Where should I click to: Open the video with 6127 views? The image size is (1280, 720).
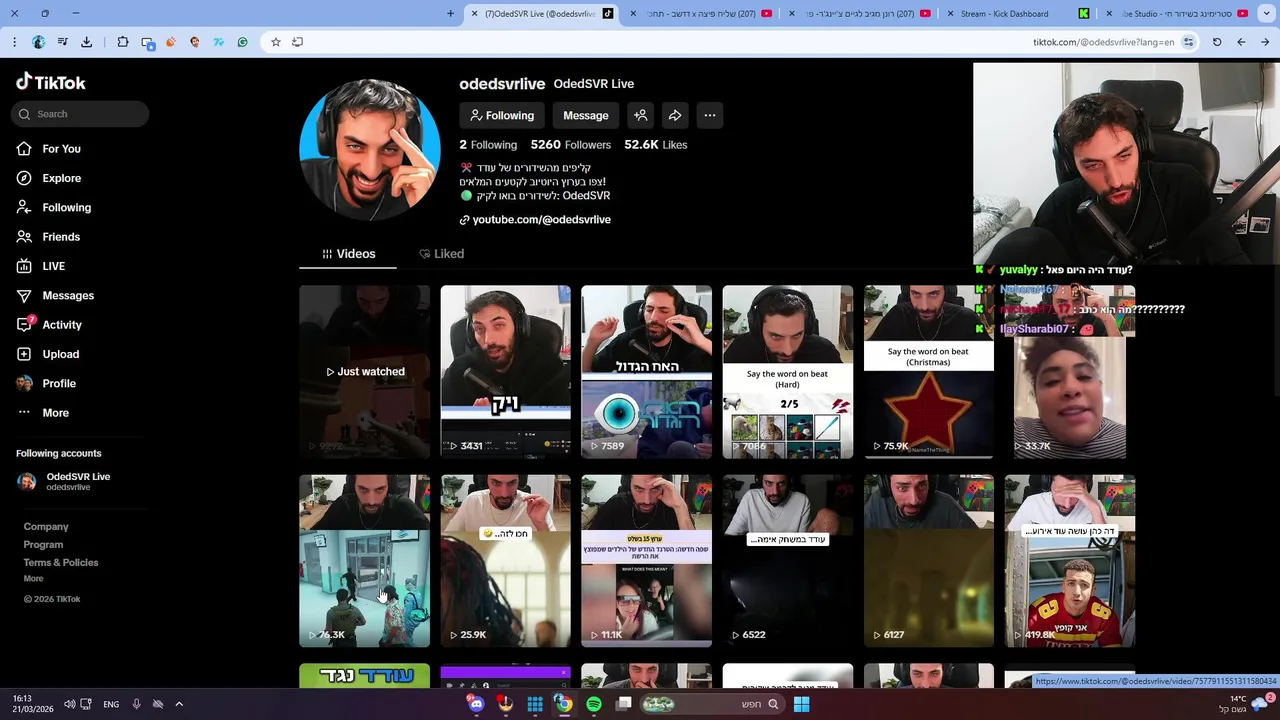(x=929, y=561)
